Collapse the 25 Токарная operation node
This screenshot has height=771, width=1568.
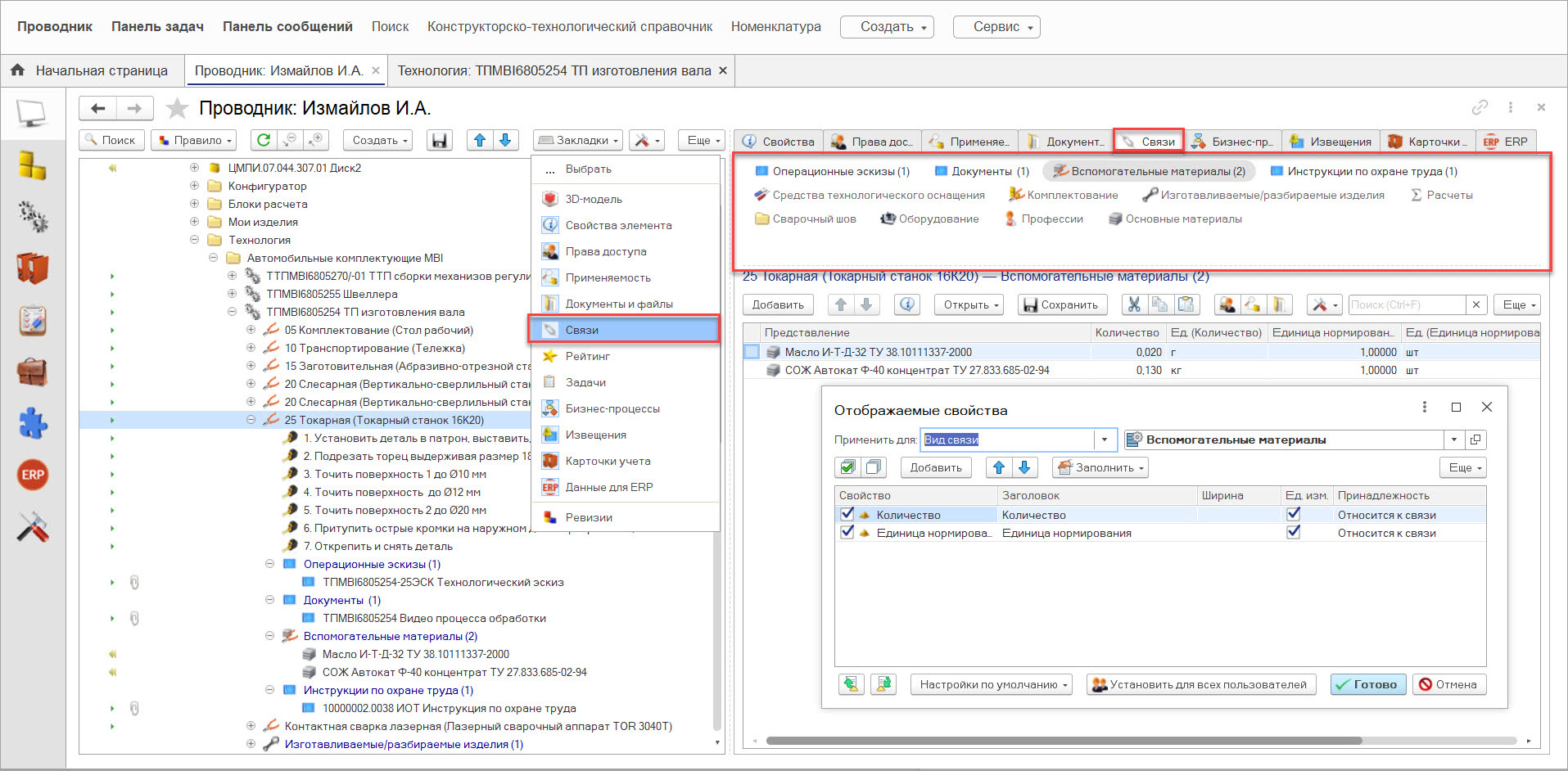(x=251, y=420)
